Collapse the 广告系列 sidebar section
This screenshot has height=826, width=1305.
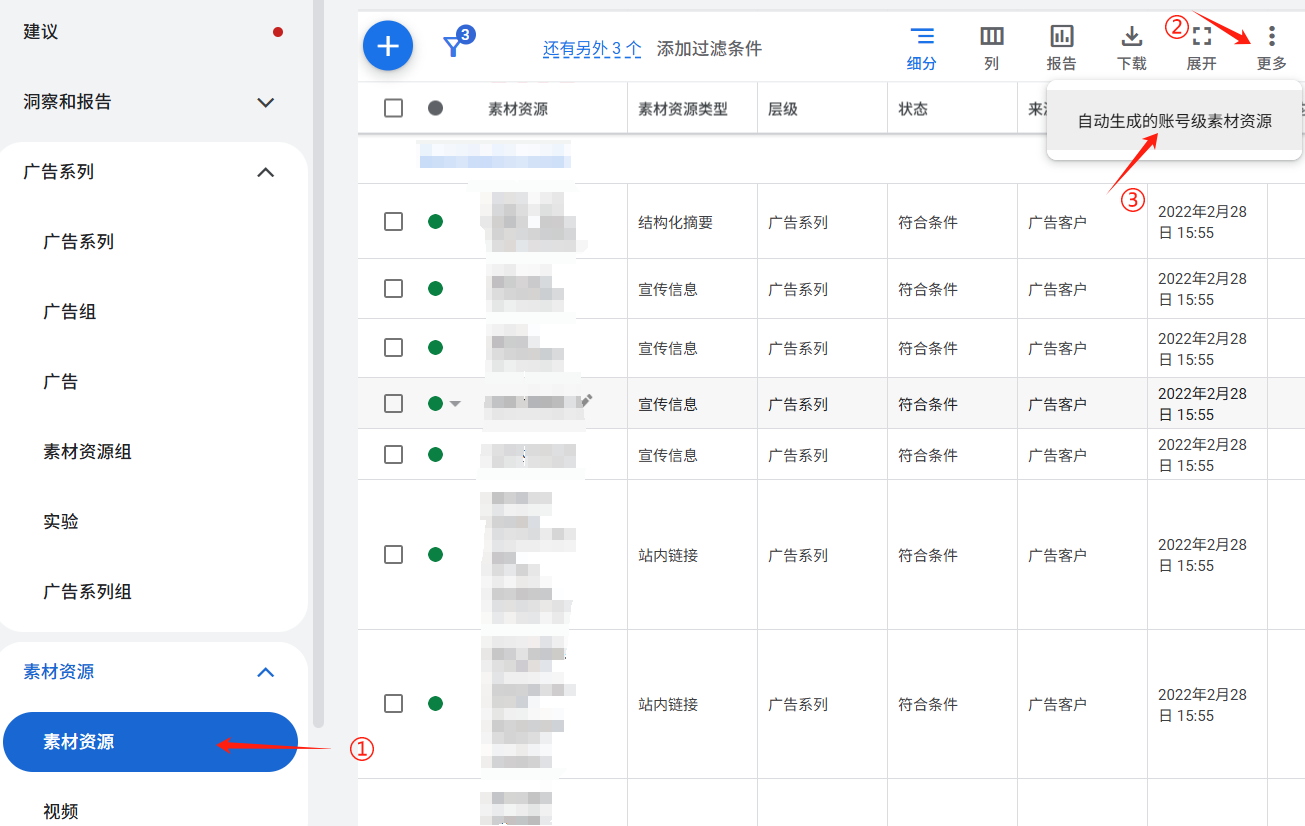click(265, 172)
